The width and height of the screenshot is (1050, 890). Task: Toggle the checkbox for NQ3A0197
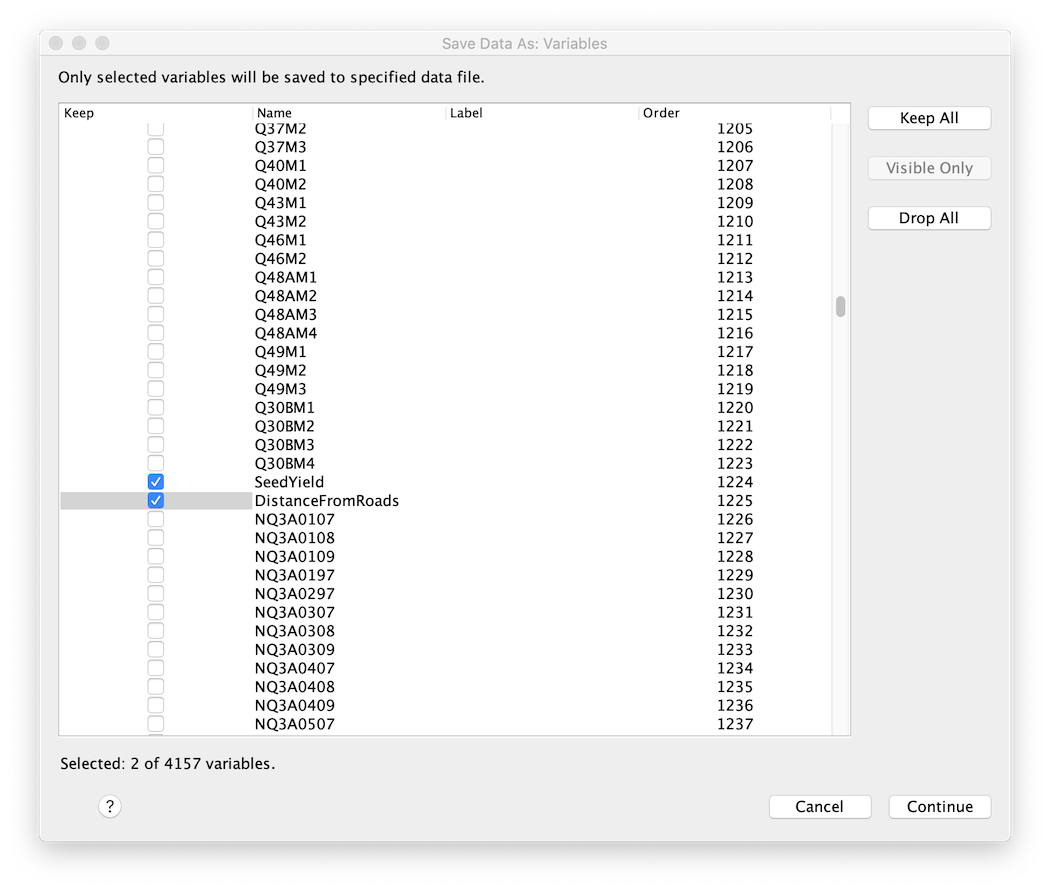[155, 575]
